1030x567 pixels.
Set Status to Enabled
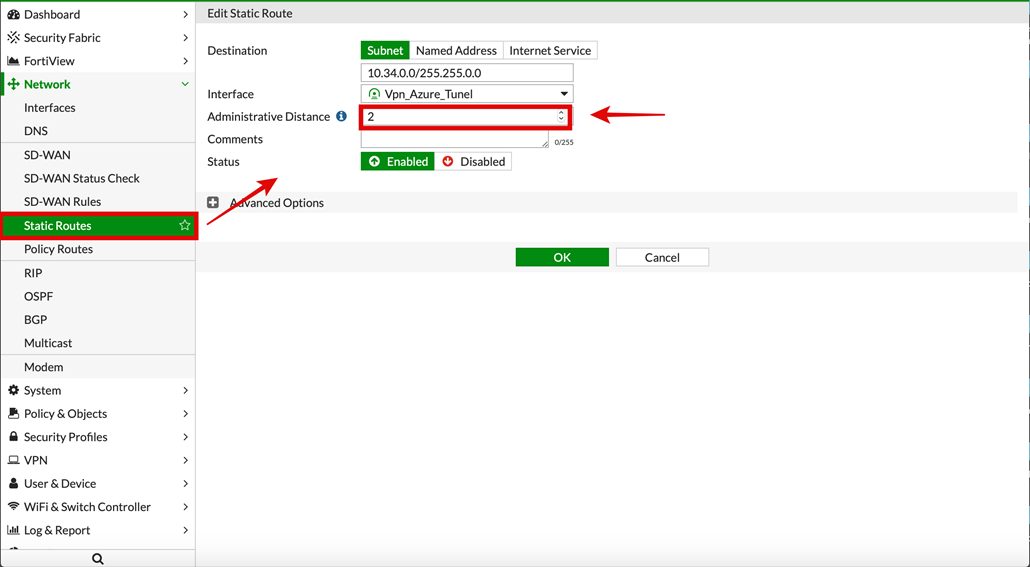397,162
